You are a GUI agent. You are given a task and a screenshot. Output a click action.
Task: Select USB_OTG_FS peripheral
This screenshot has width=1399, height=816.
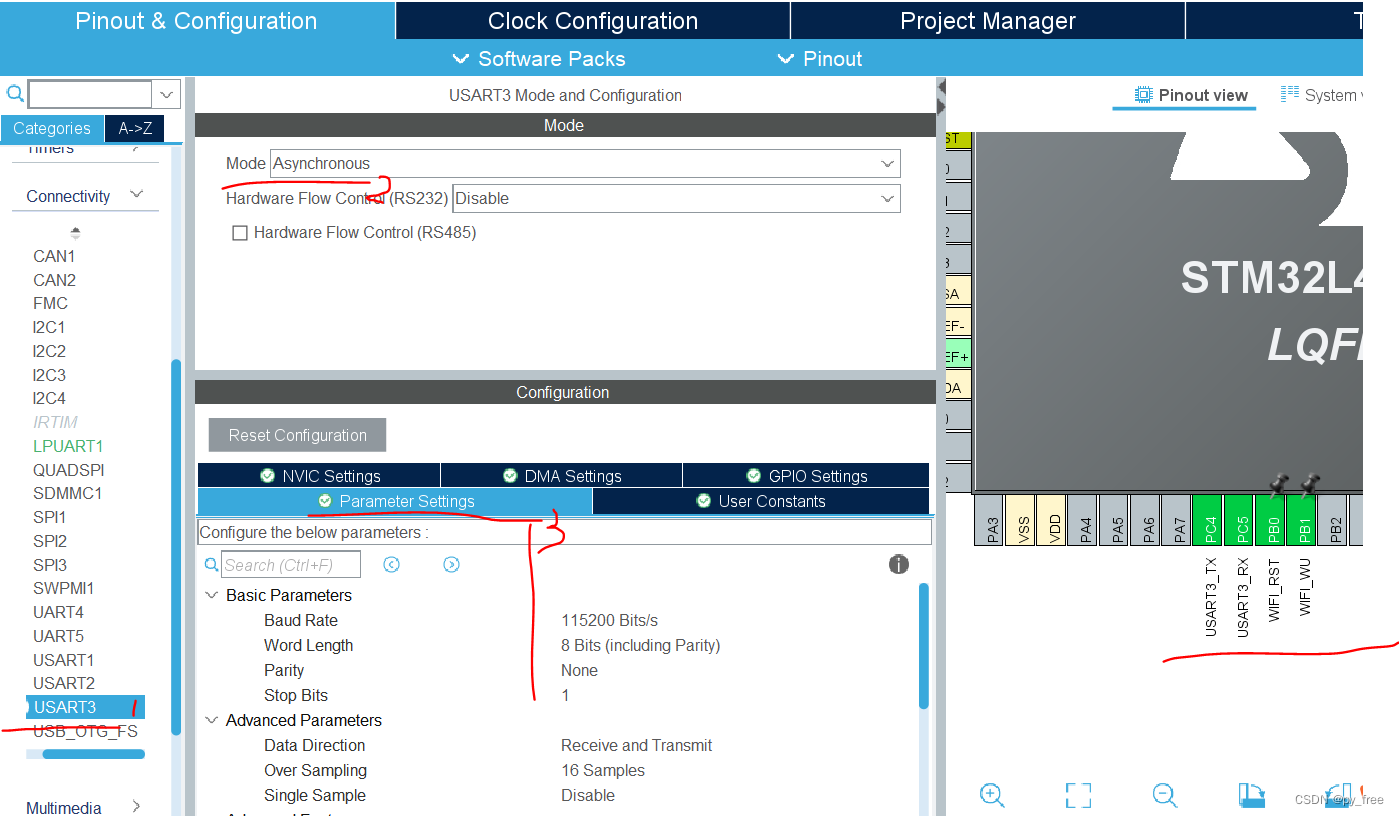click(85, 731)
